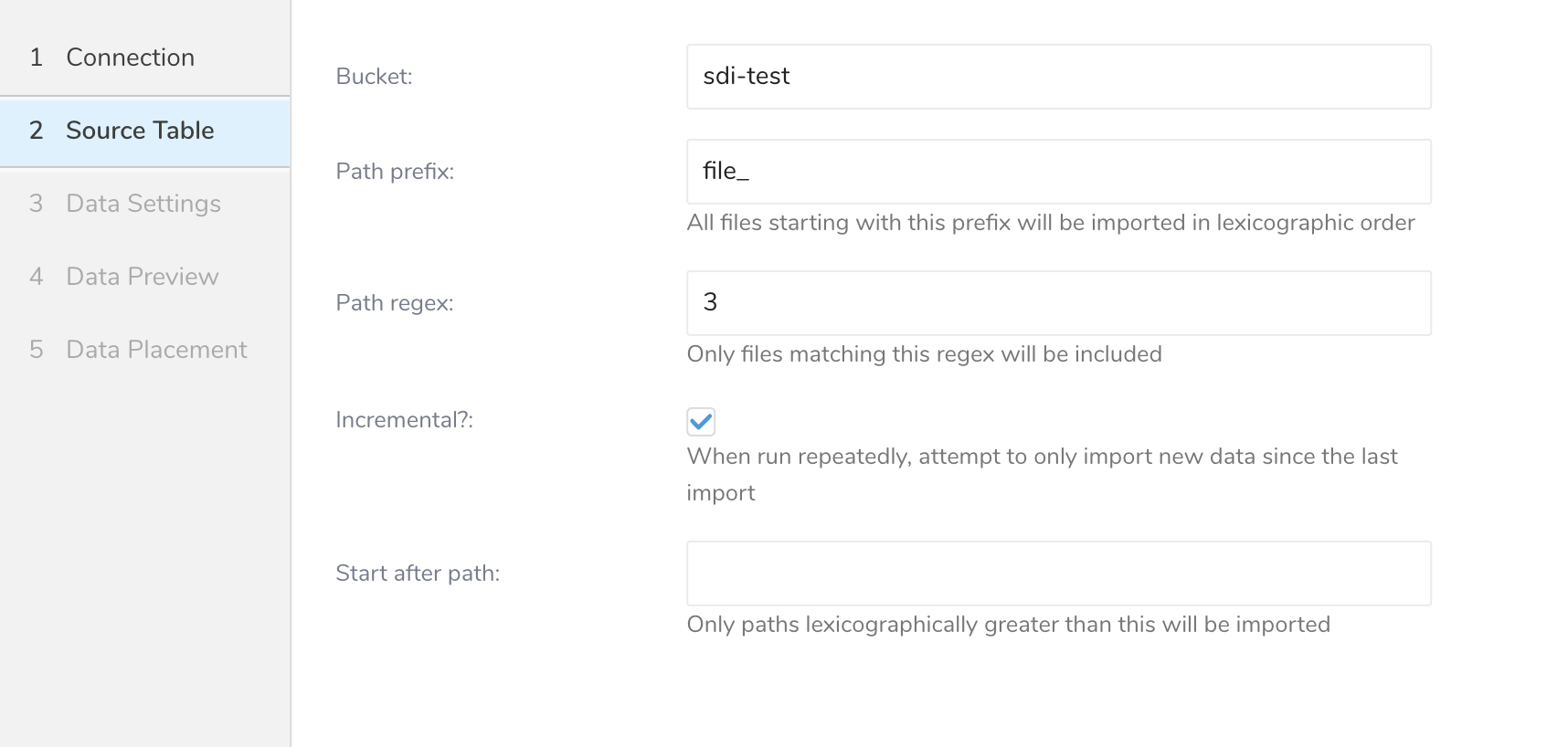Click the "Path prefix:" label
The height and width of the screenshot is (747, 1568).
395,172
